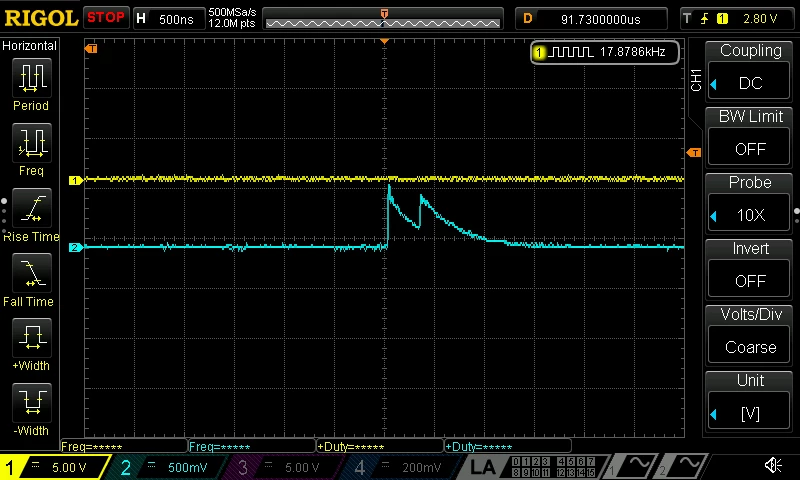Select the Fall Time measurement icon

[x=32, y=273]
